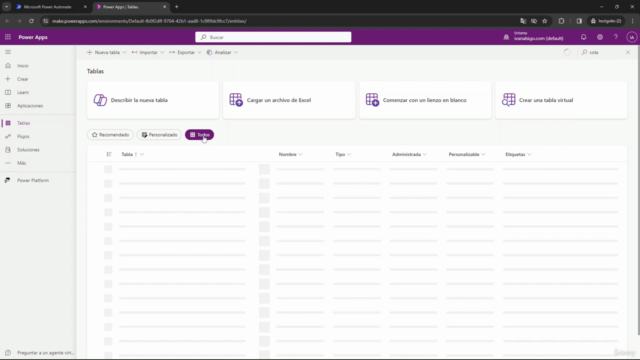Select the Personalizado filter pill
Viewport: 640px width, 360px height.
[160, 135]
